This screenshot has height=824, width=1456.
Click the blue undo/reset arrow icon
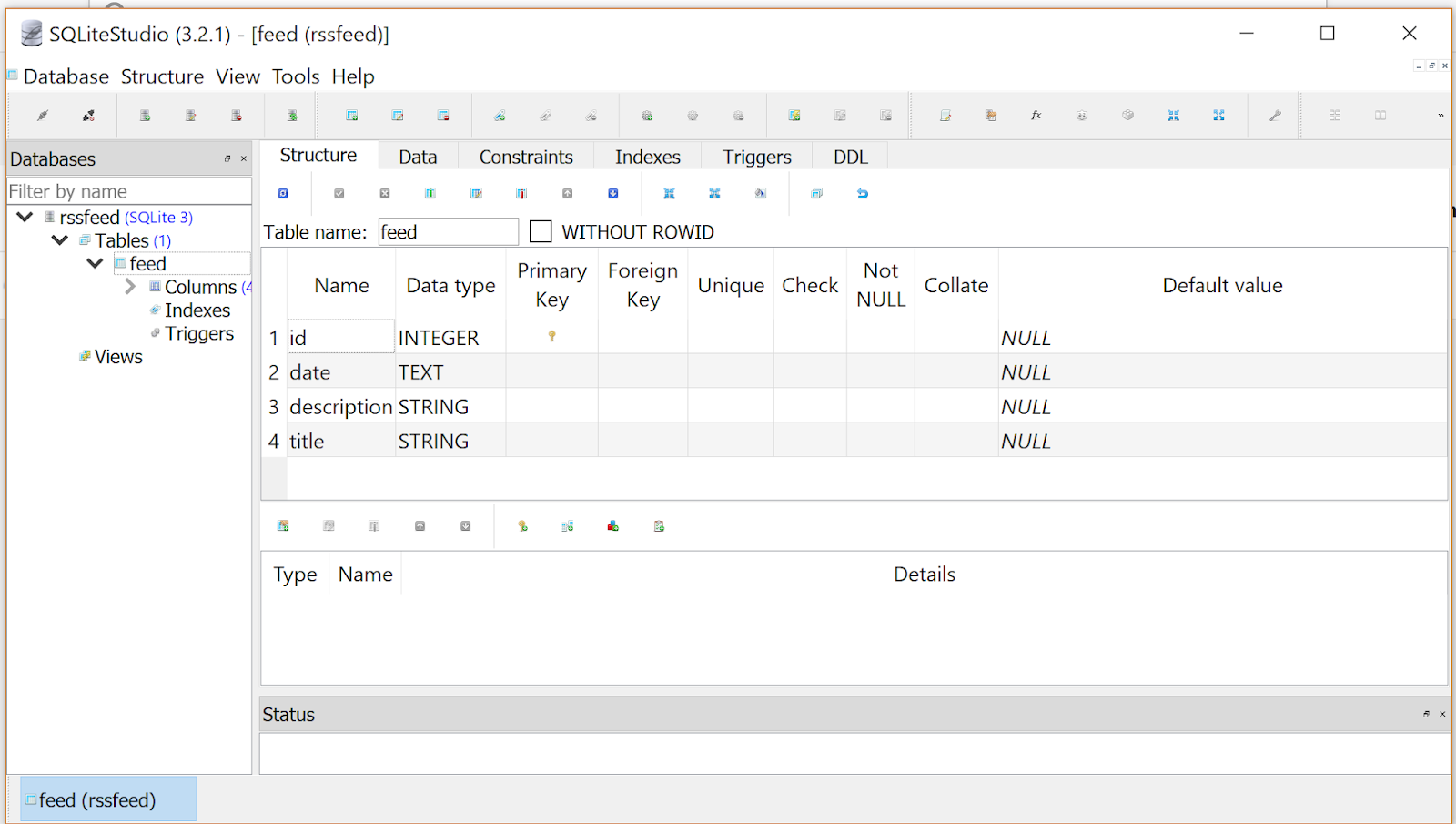click(863, 193)
